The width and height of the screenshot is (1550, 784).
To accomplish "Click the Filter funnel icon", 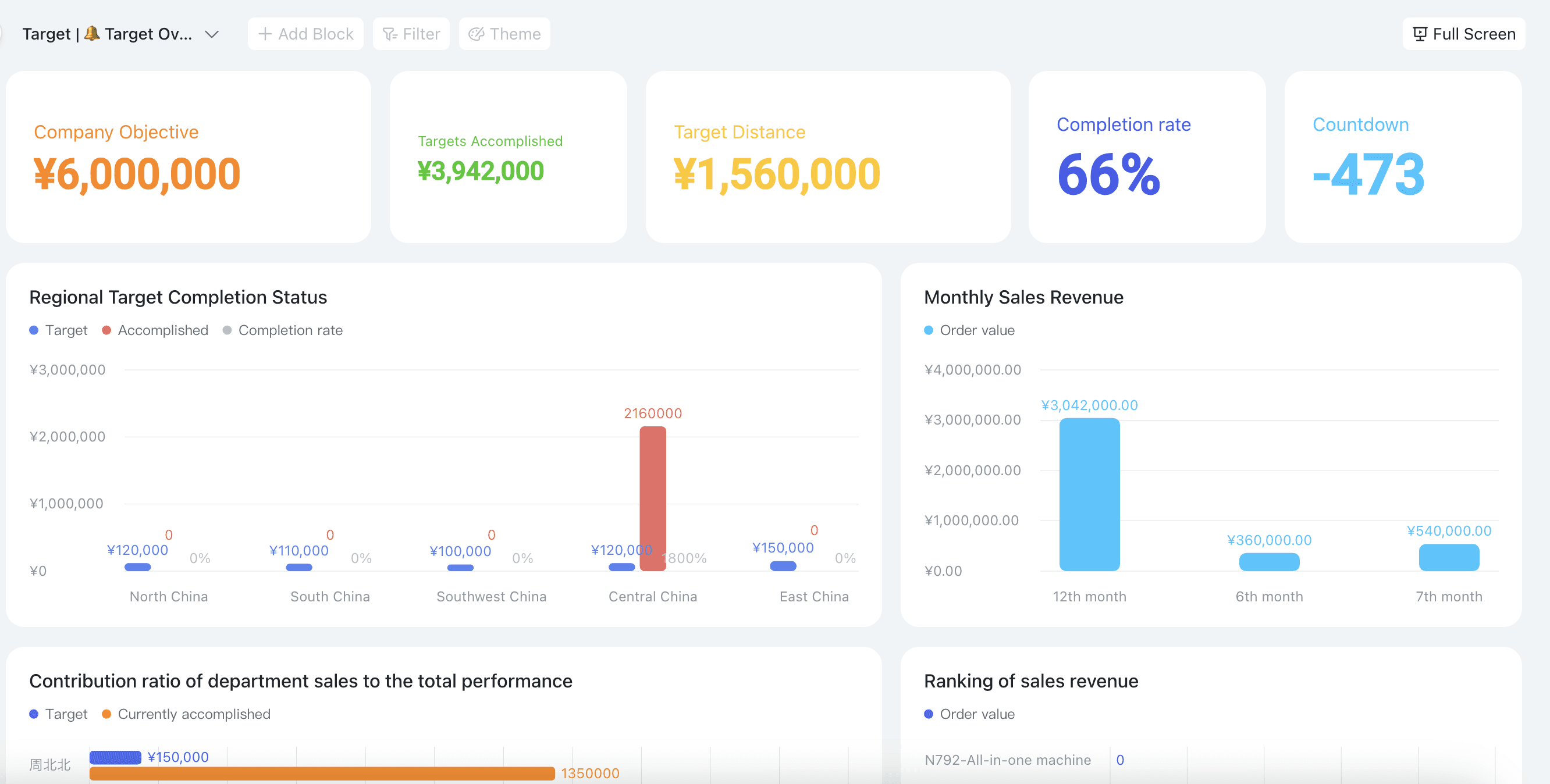I will coord(390,34).
